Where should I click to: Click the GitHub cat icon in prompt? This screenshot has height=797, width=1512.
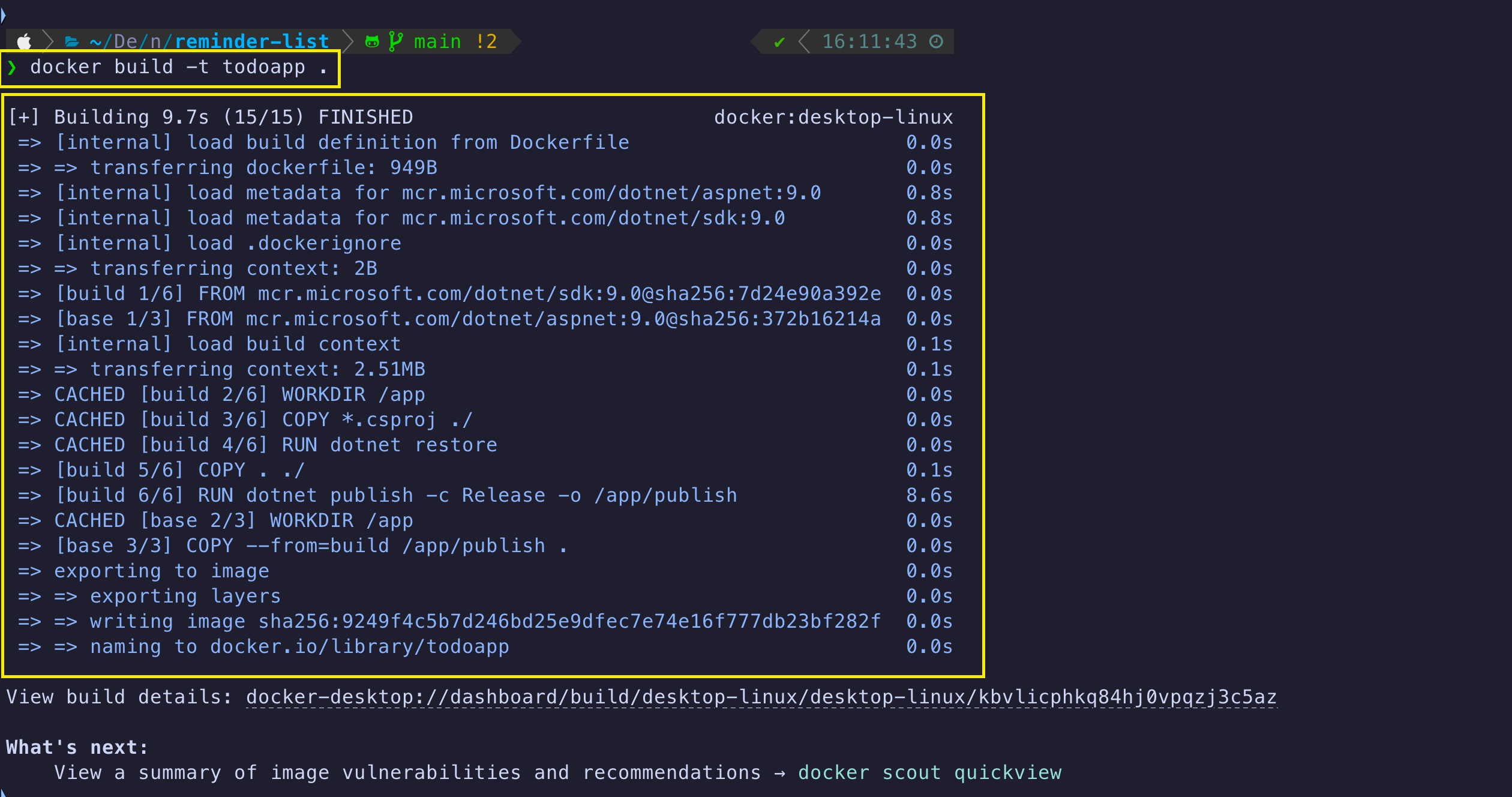(x=372, y=41)
